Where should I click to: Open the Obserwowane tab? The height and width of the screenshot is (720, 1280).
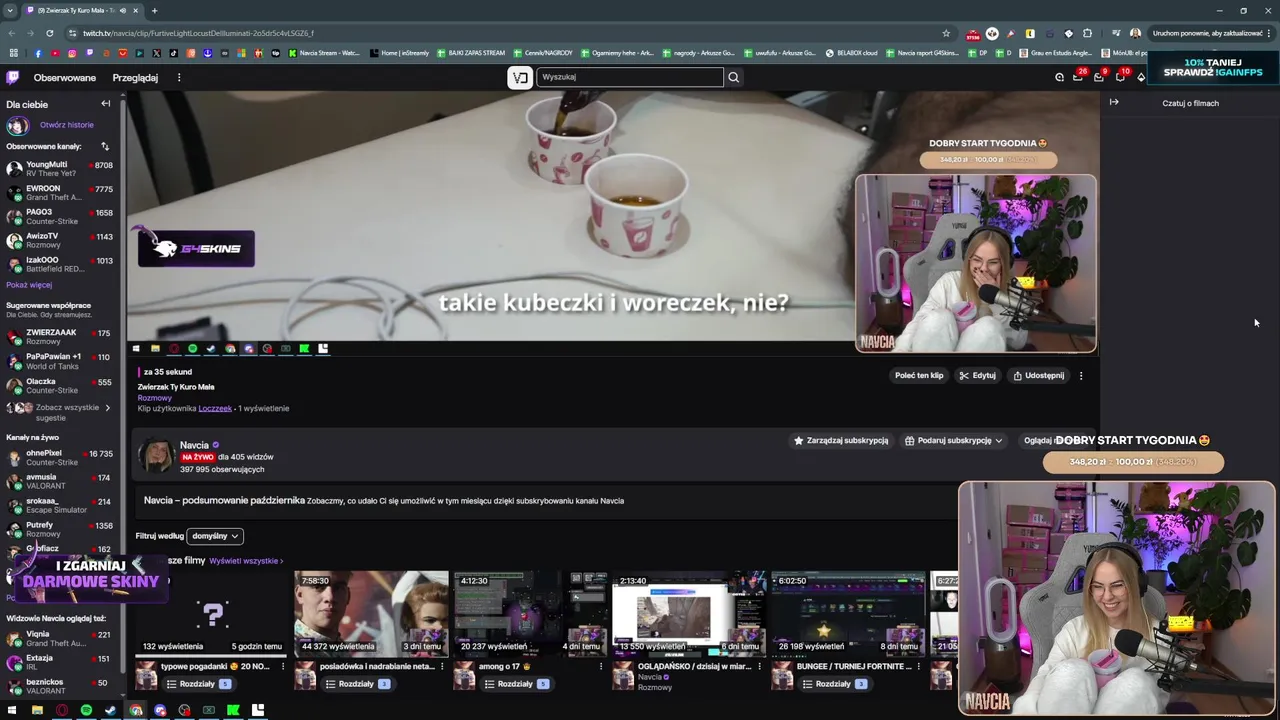pos(65,77)
